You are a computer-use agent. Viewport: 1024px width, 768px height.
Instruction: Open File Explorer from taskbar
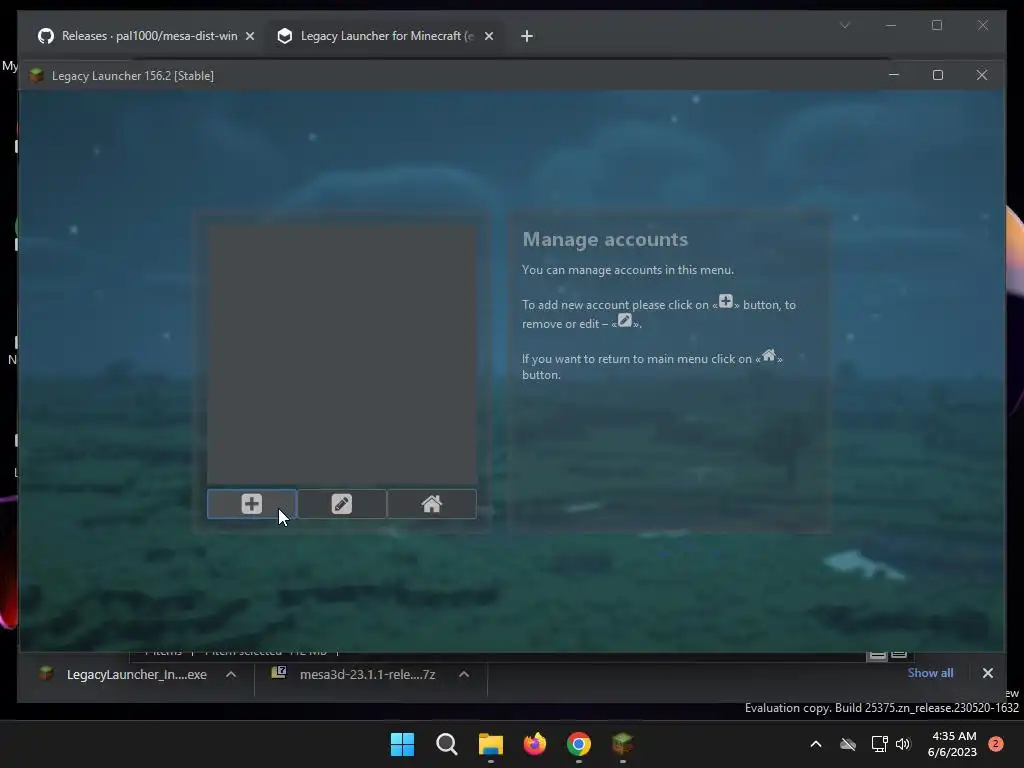(490, 744)
